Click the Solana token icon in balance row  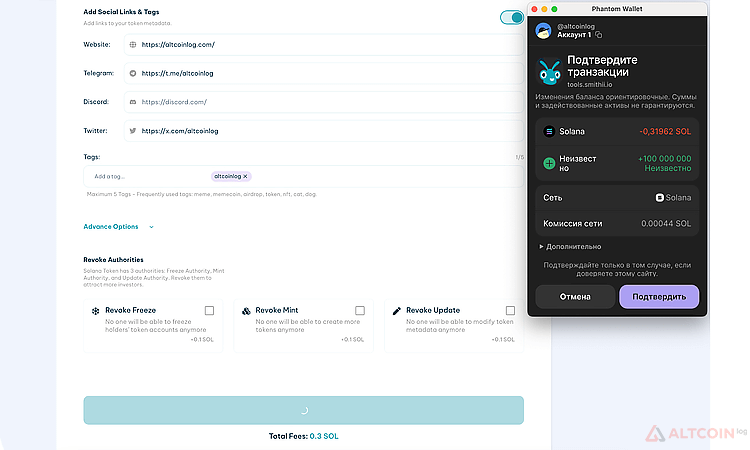[x=549, y=131]
